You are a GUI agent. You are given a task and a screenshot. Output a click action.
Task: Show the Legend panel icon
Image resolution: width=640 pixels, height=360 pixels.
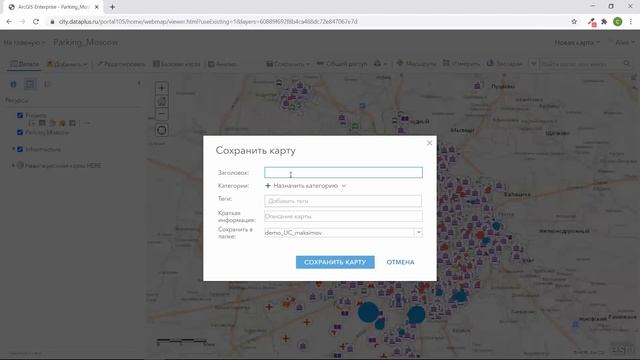(47, 84)
